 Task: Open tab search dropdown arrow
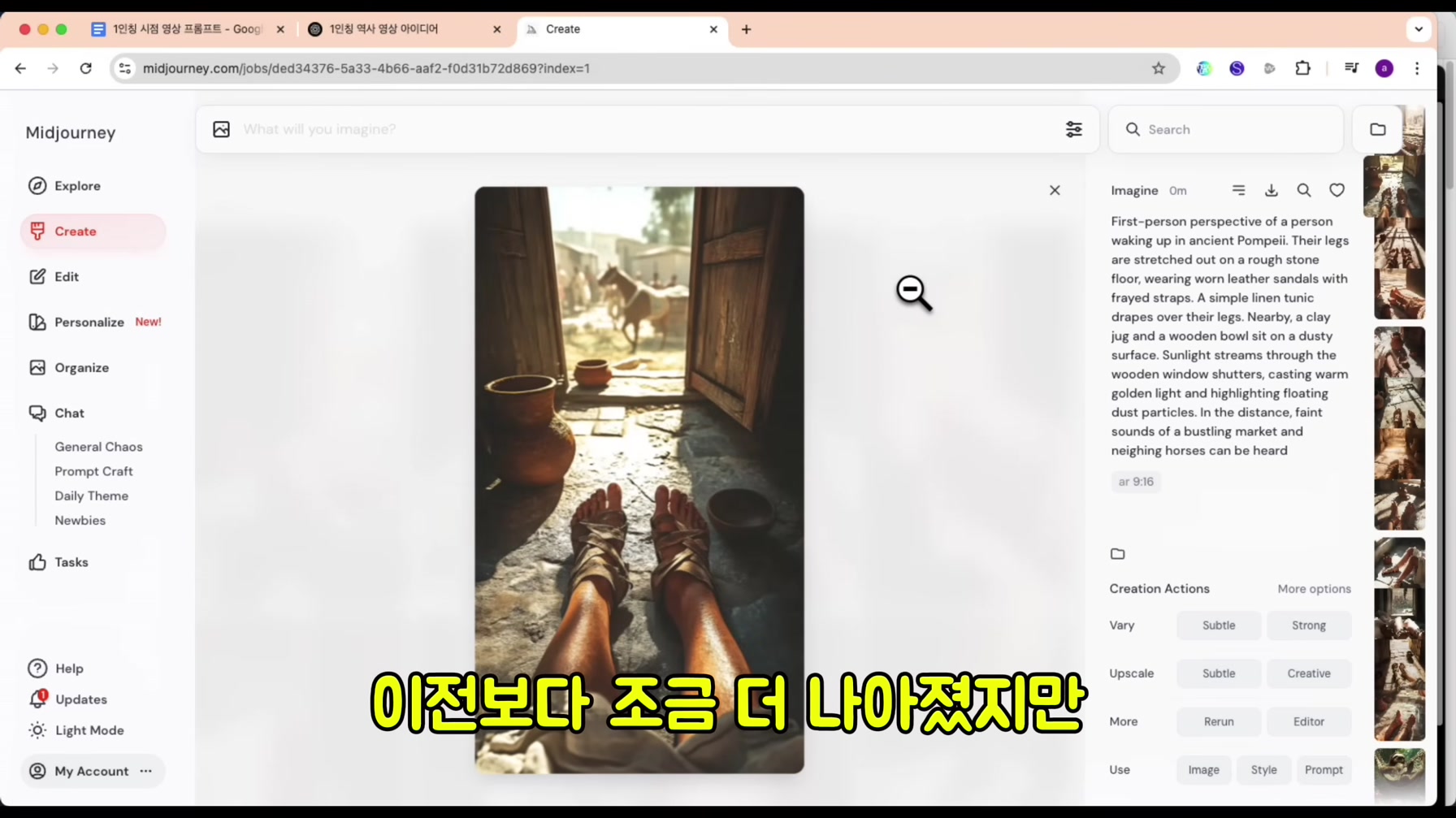pyautogui.click(x=1419, y=29)
